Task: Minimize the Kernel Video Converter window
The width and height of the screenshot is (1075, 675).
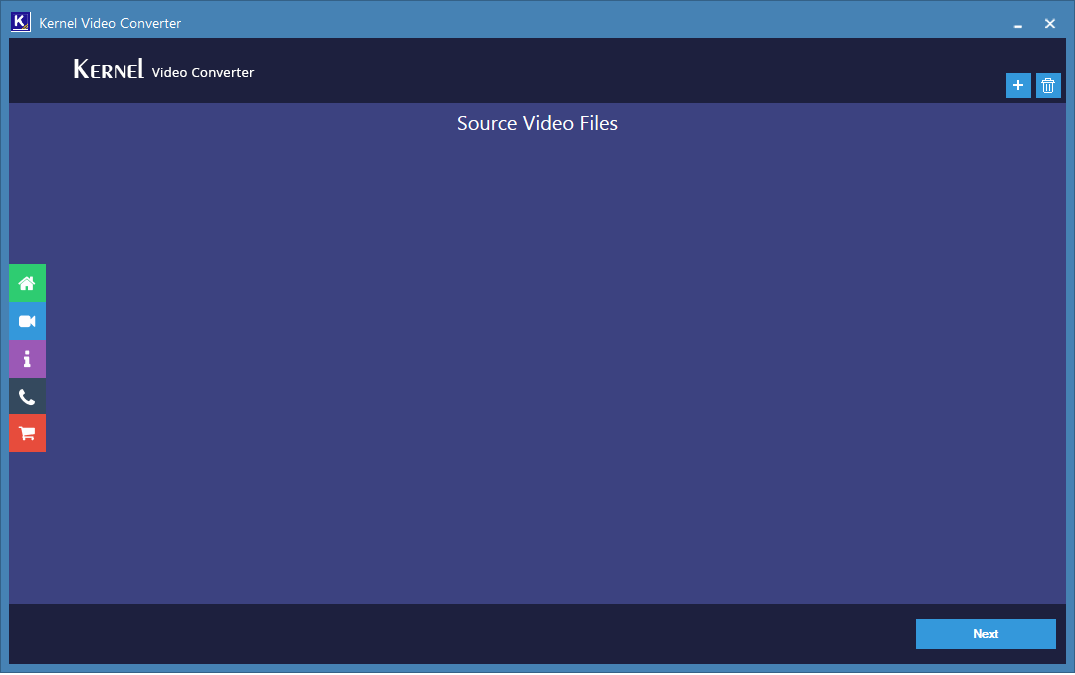Action: 1018,24
